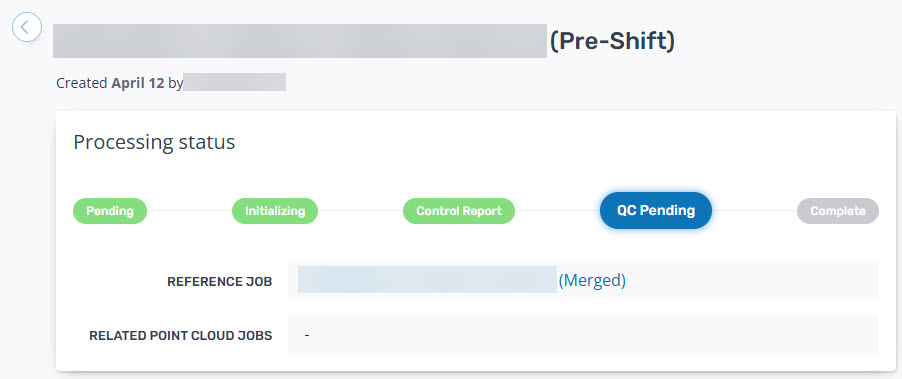Click the blurred author name after 'by'
The height and width of the screenshot is (379, 902).
tap(235, 82)
